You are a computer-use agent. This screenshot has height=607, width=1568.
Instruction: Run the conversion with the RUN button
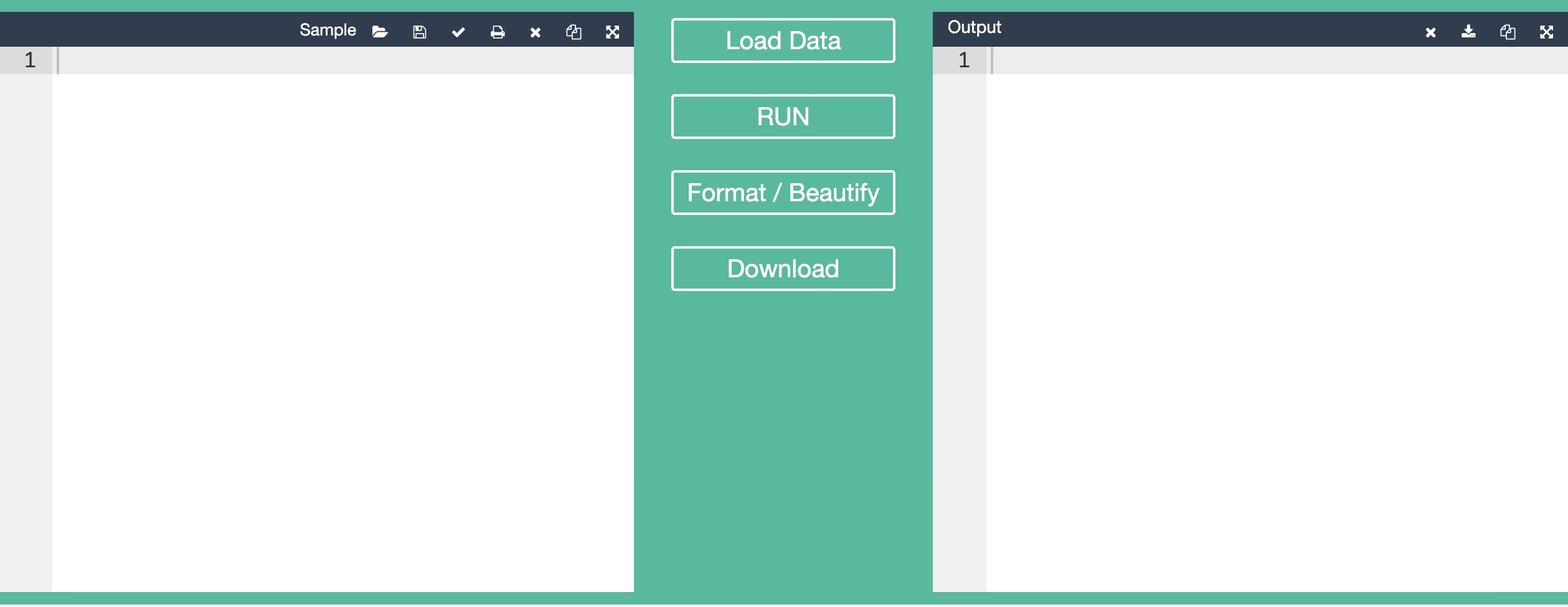[x=783, y=116]
